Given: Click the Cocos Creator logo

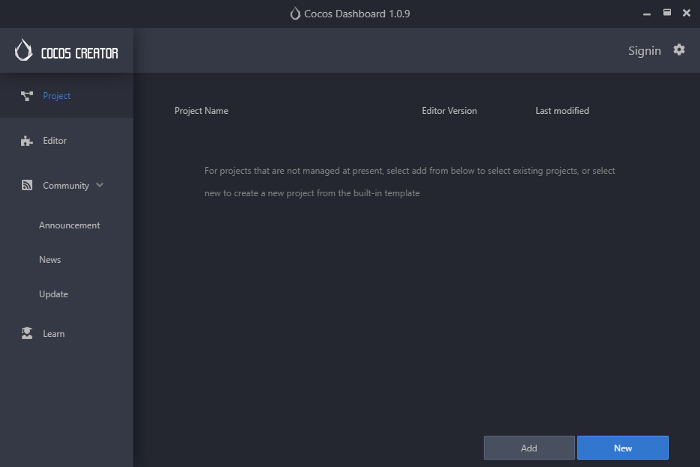Looking at the screenshot, I should (66, 50).
